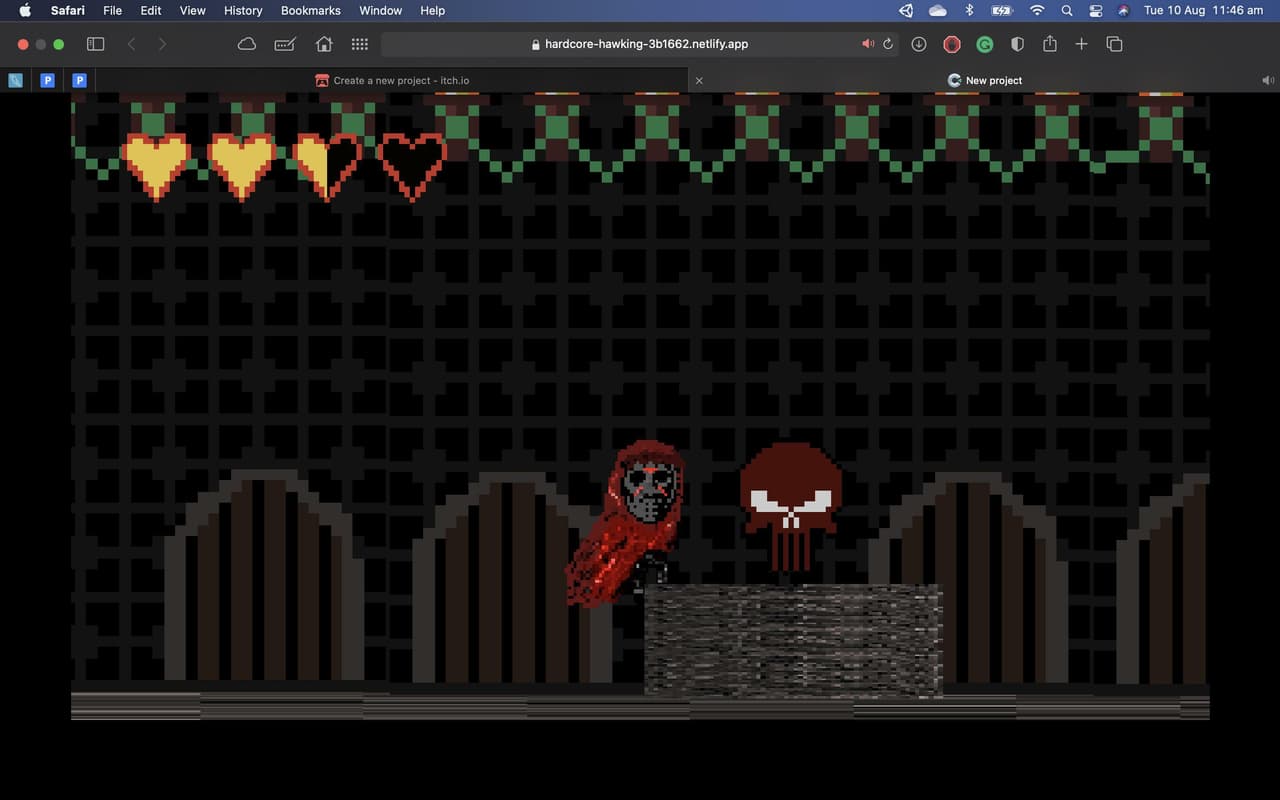Select the third pinned tab with P icon

(79, 80)
